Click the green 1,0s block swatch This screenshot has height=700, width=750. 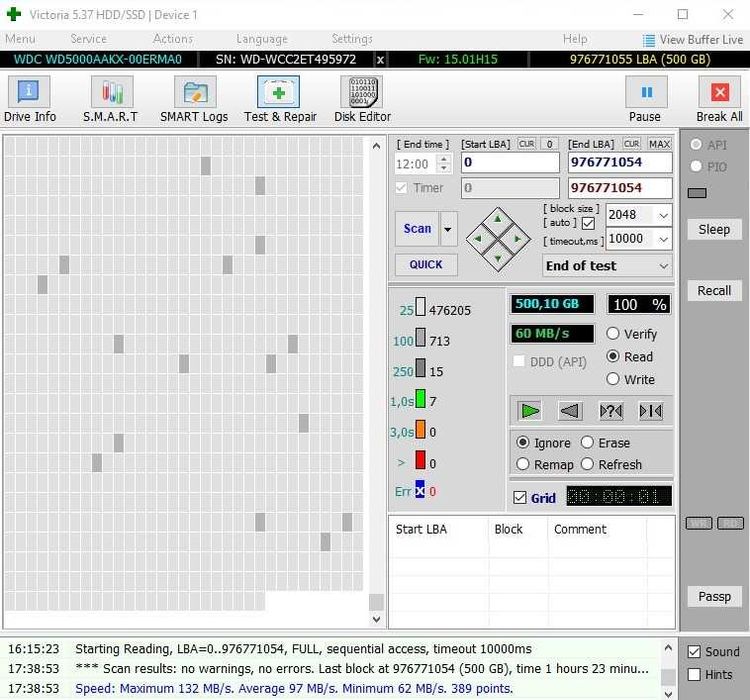click(420, 399)
